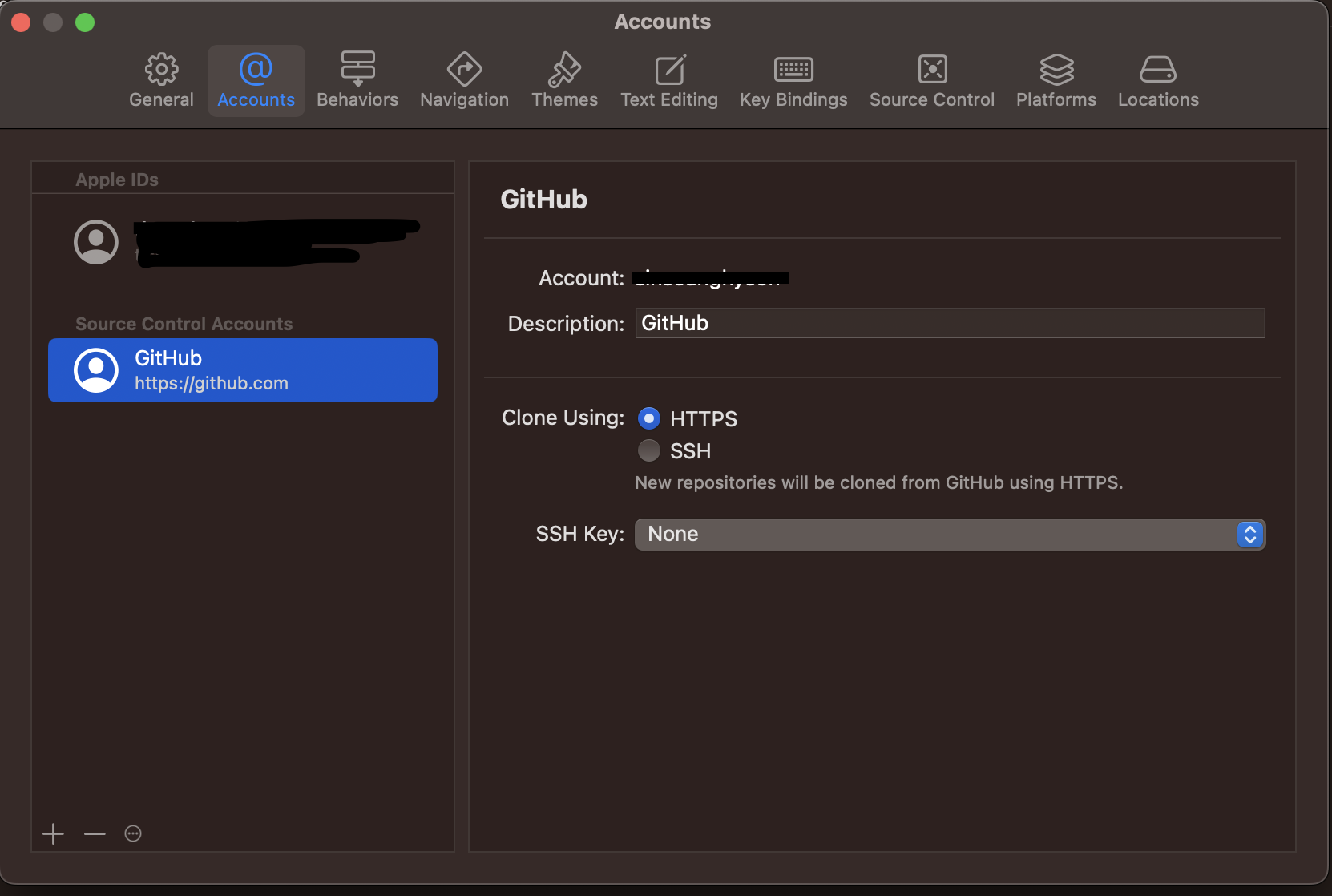Select the https://github.com account URL text

click(x=212, y=384)
